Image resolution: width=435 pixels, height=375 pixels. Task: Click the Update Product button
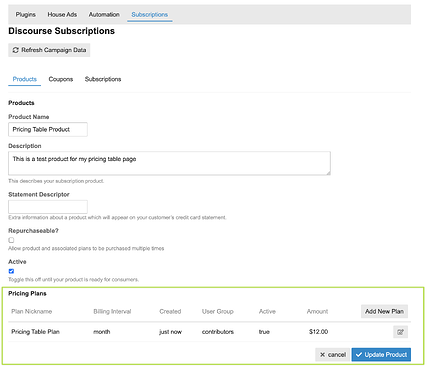(x=381, y=355)
